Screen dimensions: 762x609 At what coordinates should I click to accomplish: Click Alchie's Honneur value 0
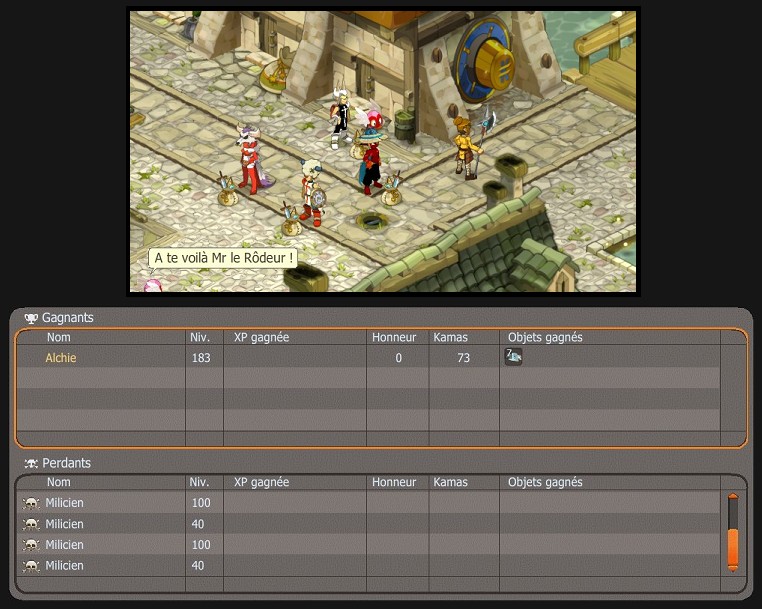pyautogui.click(x=398, y=358)
